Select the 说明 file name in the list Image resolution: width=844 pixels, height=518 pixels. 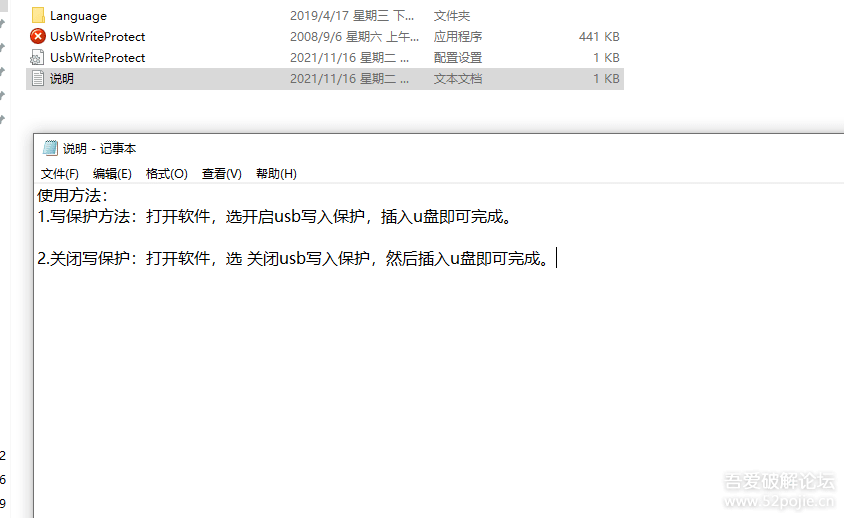coord(61,79)
